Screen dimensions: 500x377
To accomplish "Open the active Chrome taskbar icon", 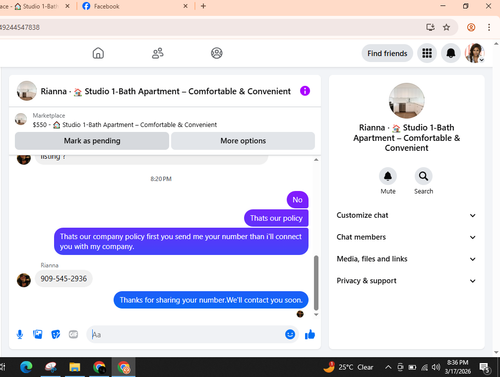I will pyautogui.click(x=123, y=367).
